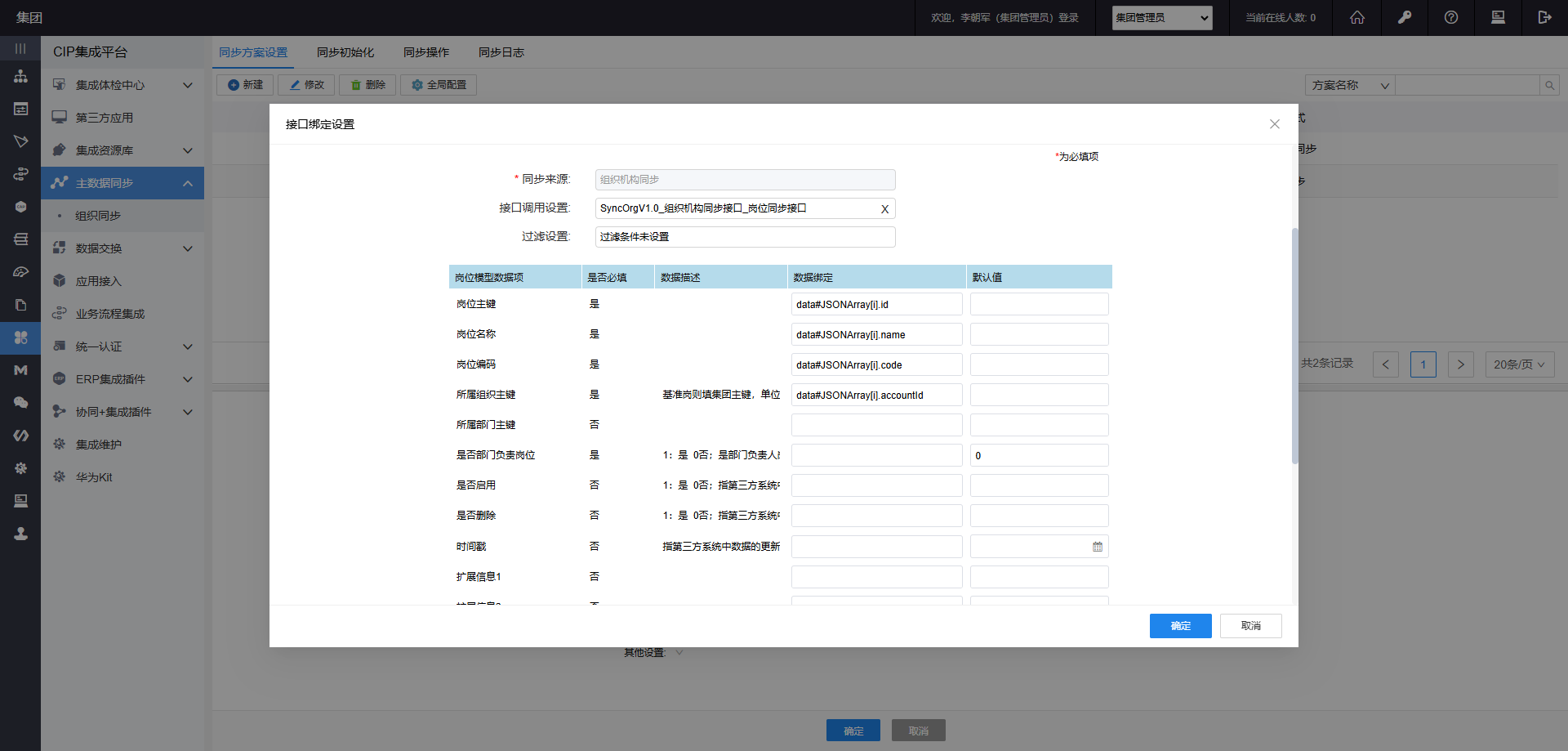Screen dimensions: 1568x751
Task: Open the 集团管理员 role dropdown
Action: pos(1161,18)
